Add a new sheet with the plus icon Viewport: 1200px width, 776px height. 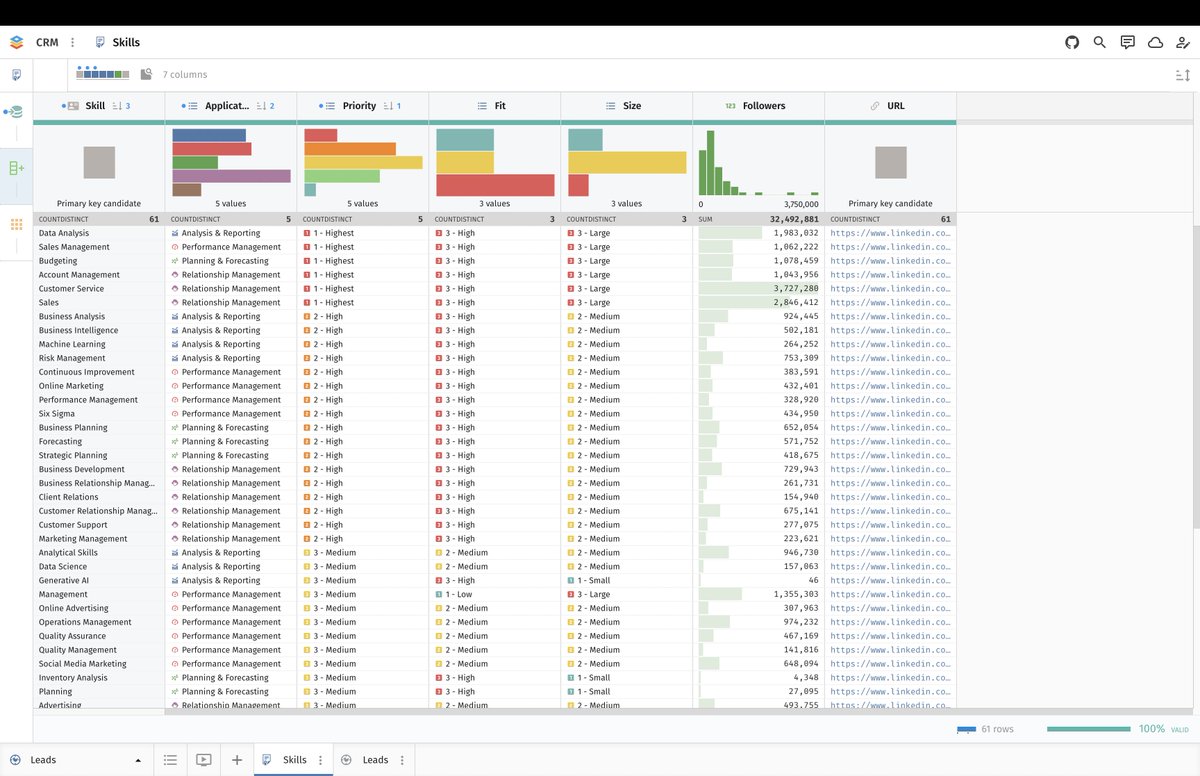tap(237, 760)
